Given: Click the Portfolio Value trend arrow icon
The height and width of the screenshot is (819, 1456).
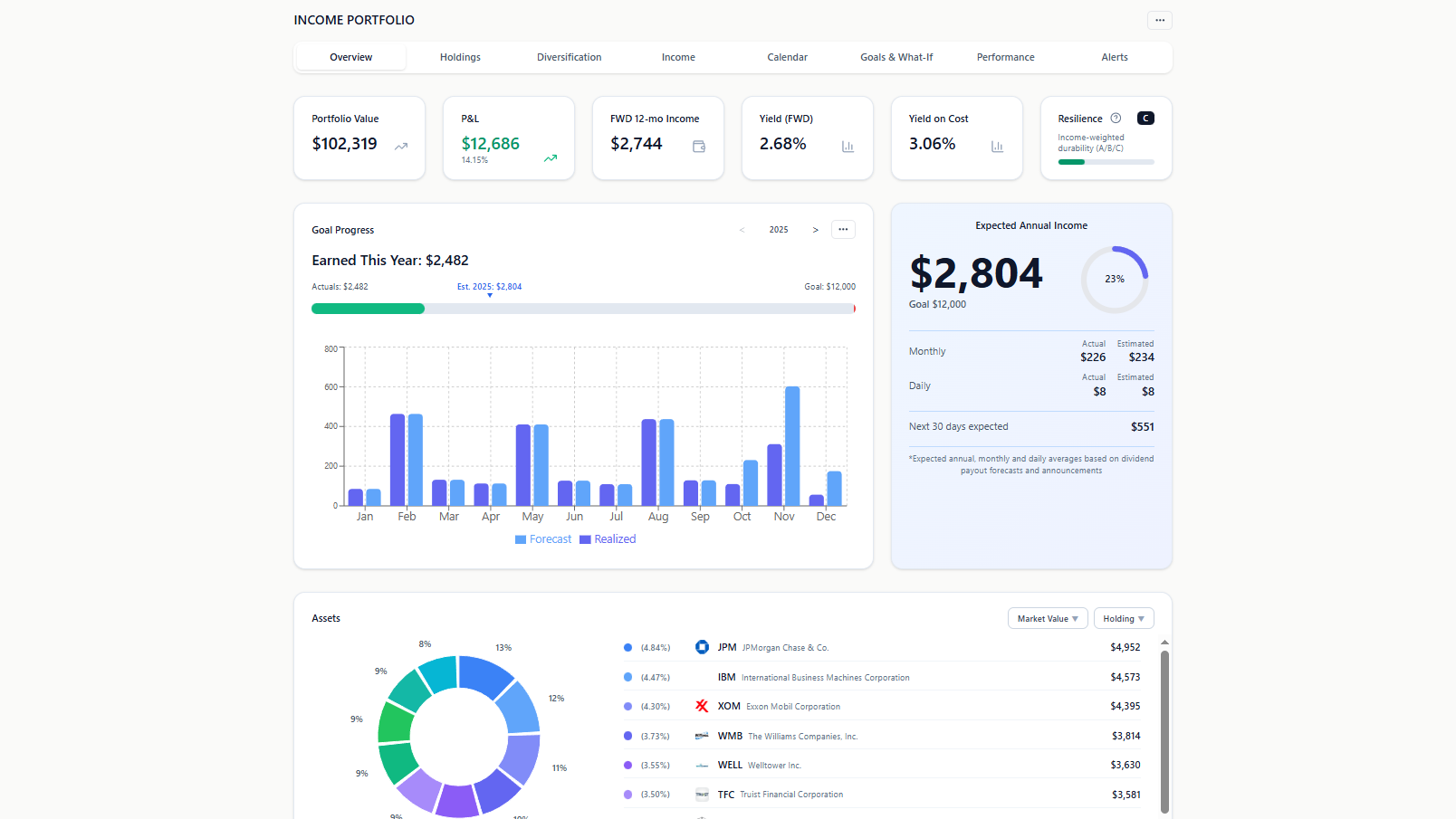Looking at the screenshot, I should coord(401,147).
